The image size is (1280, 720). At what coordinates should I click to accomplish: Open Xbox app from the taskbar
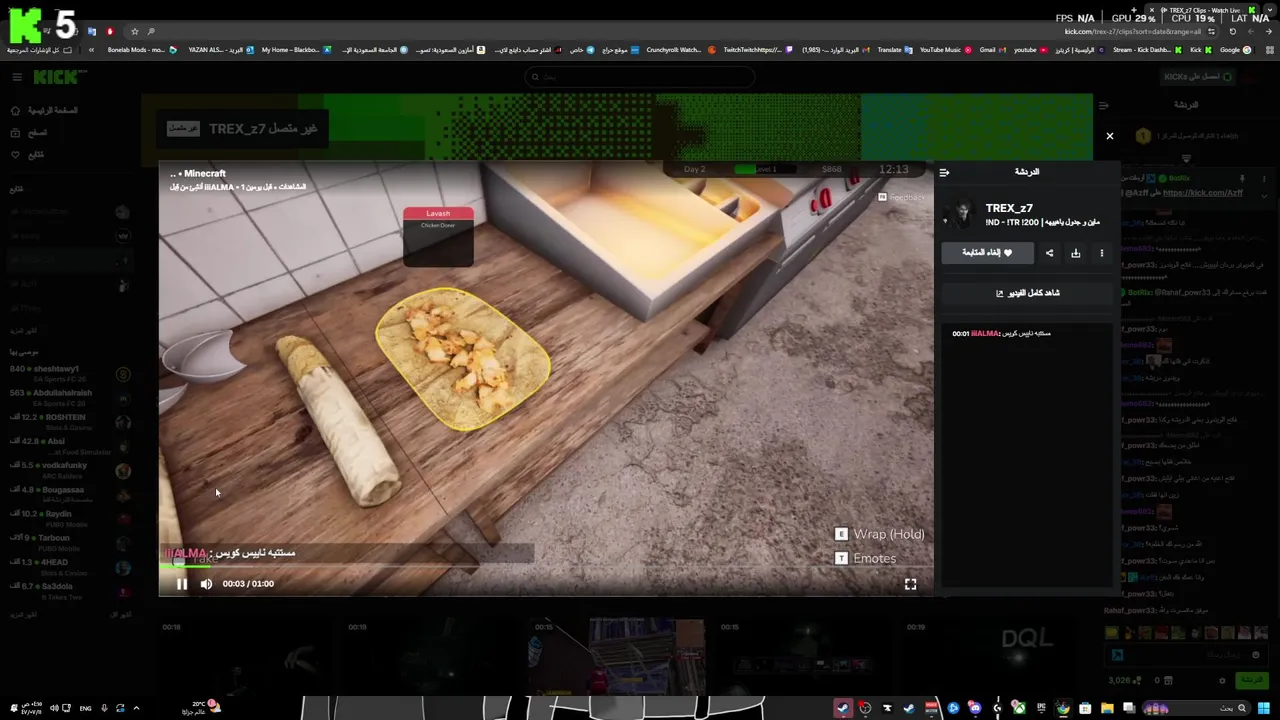tap(1019, 709)
